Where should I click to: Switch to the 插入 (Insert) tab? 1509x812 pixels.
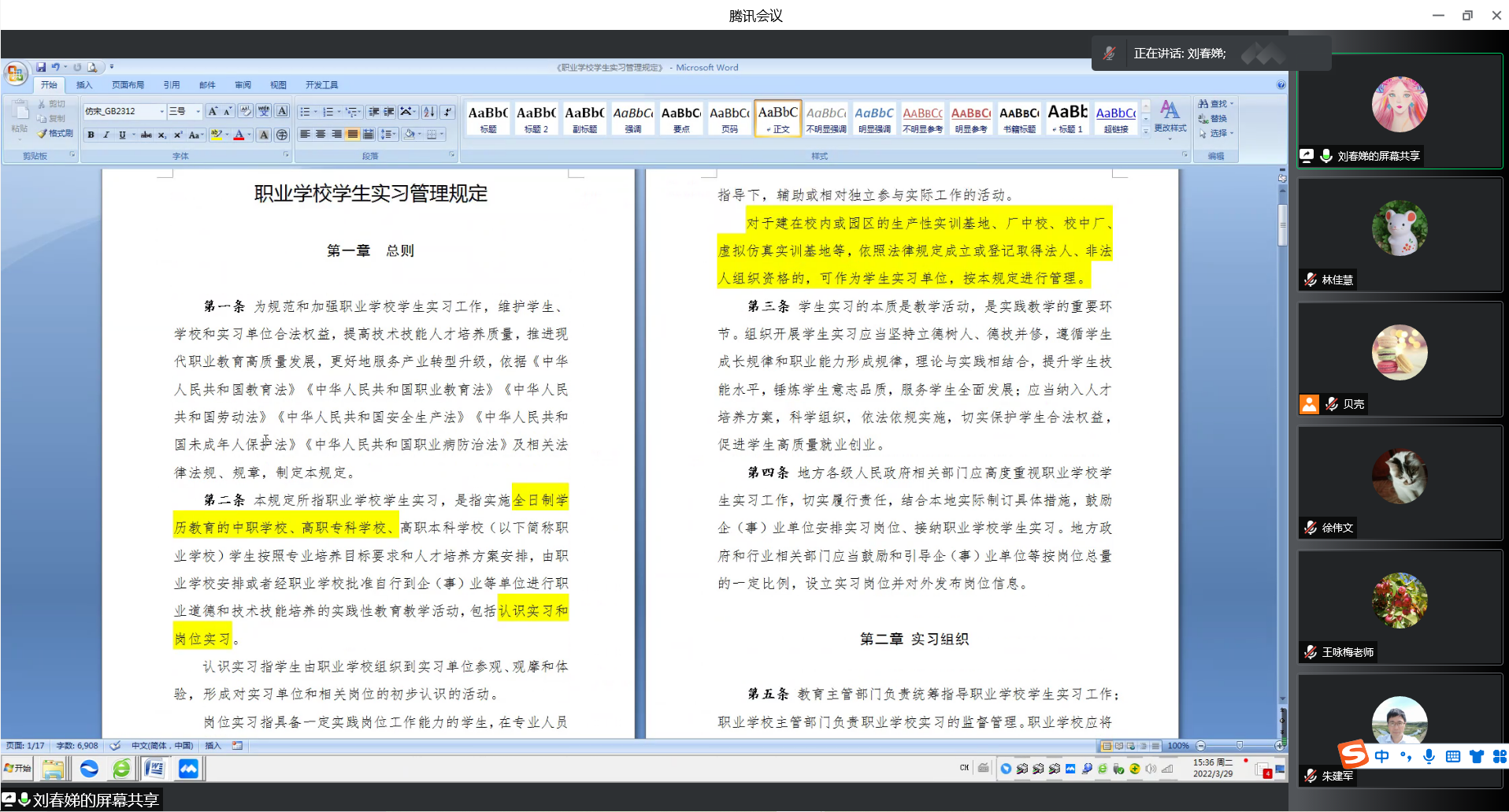coord(83,85)
